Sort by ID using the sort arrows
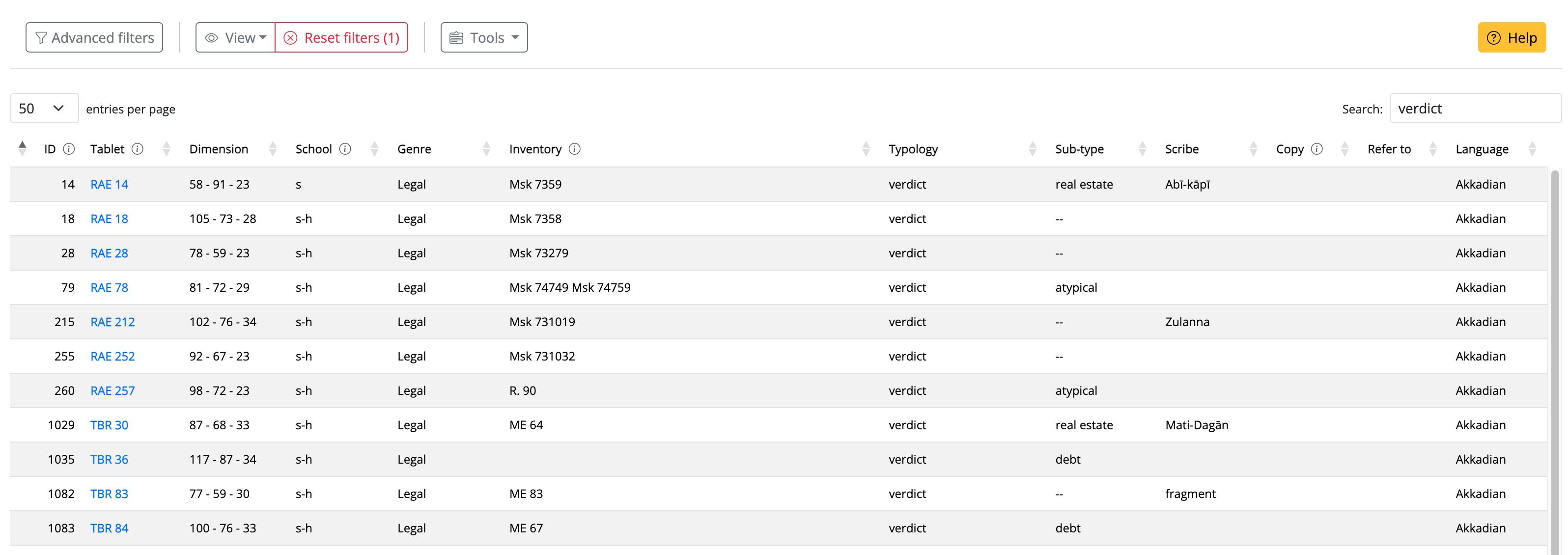Image resolution: width=1568 pixels, height=555 pixels. [23, 149]
